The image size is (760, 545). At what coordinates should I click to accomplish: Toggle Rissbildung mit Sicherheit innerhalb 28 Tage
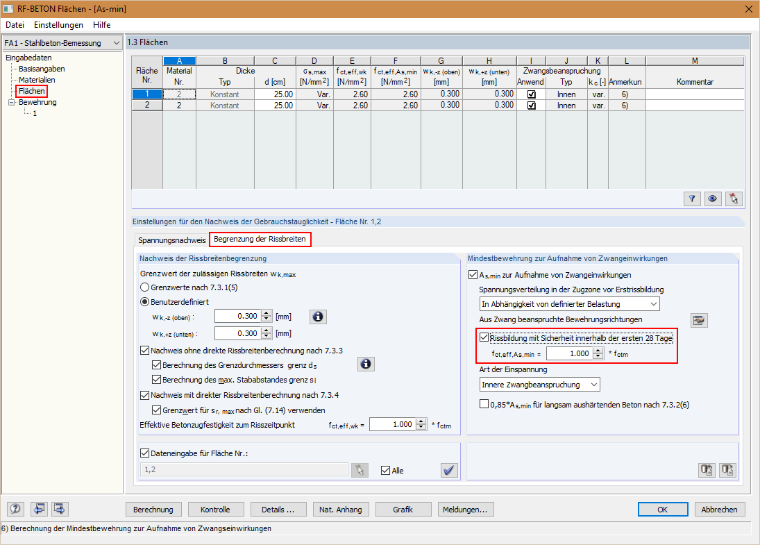tap(484, 337)
